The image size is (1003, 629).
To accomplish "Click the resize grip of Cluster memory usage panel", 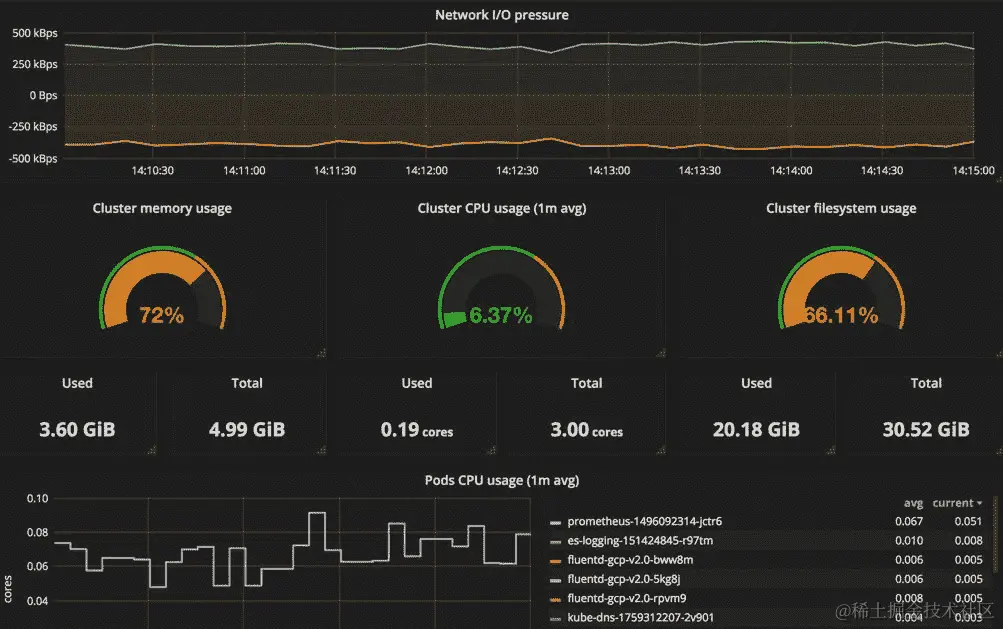I will click(322, 353).
